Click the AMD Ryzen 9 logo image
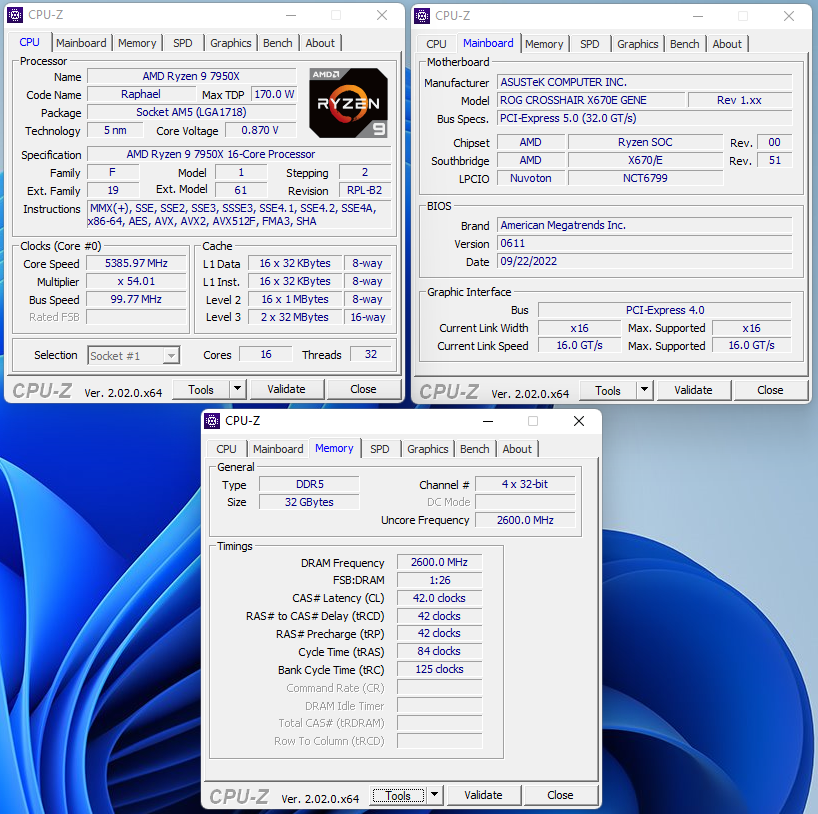 tap(348, 102)
